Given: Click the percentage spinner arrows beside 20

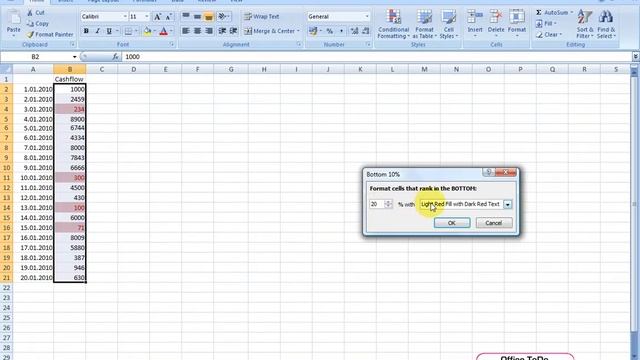Looking at the screenshot, I should point(388,204).
